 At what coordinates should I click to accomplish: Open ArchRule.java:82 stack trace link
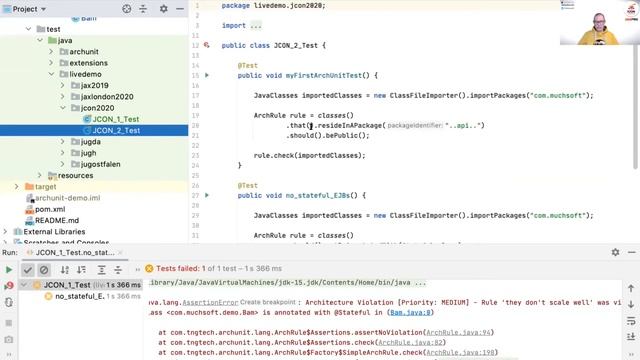pyautogui.click(x=410, y=343)
